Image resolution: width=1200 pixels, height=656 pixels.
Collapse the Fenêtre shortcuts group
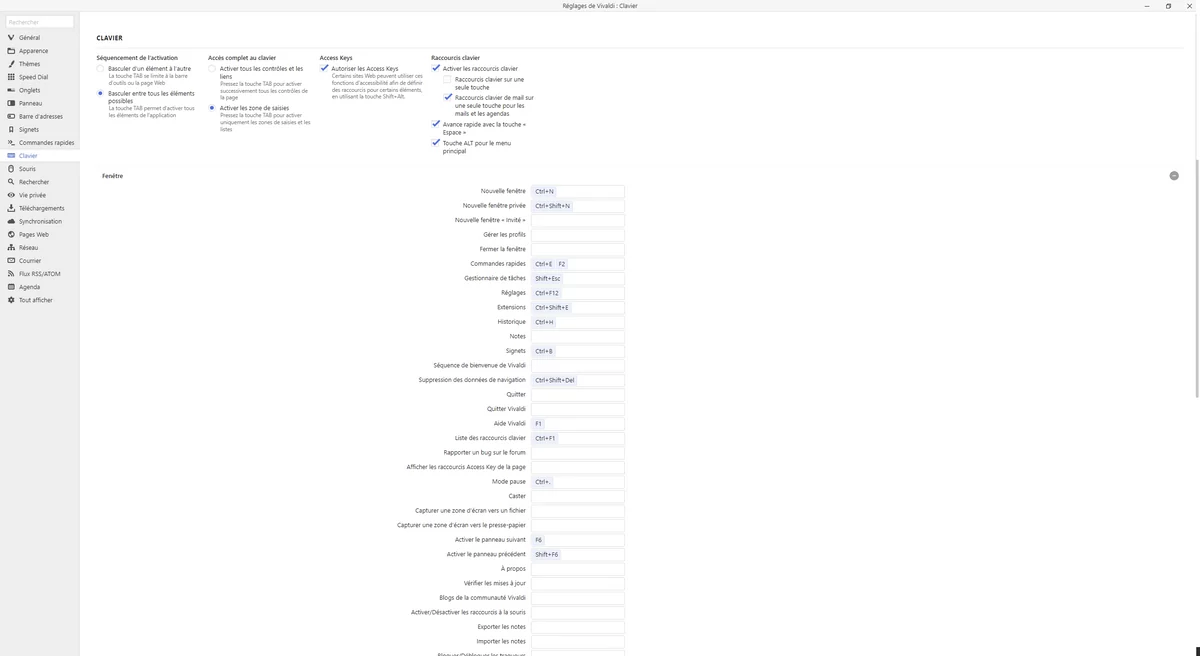coord(1174,176)
